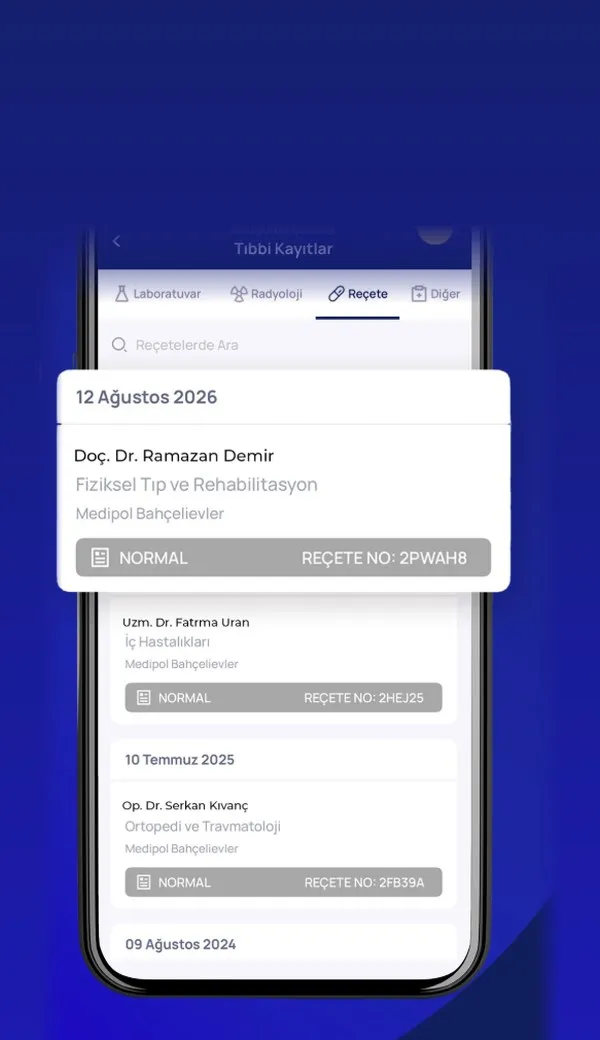The width and height of the screenshot is (600, 1040).
Task: Click Medipol Bahçelievler under Ramazan Demir
Action: (150, 513)
